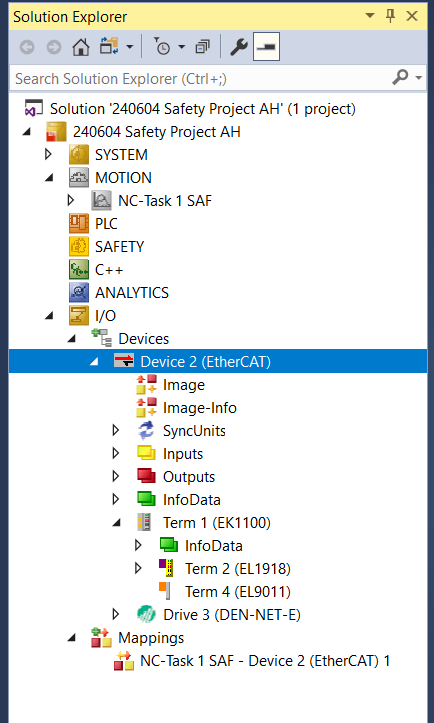Viewport: 434px width, 723px height.
Task: Expand the Term 2 (EL1918) node
Action: [137, 569]
